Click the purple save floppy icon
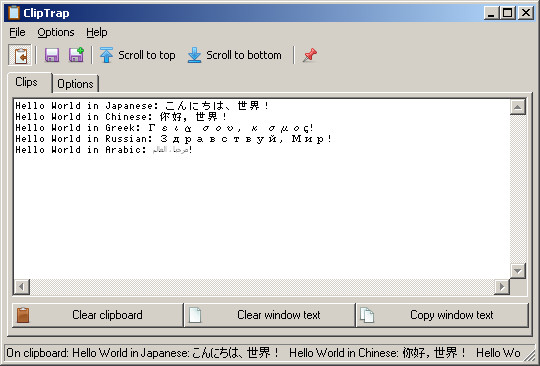Image resolution: width=540 pixels, height=366 pixels. pyautogui.click(x=52, y=55)
